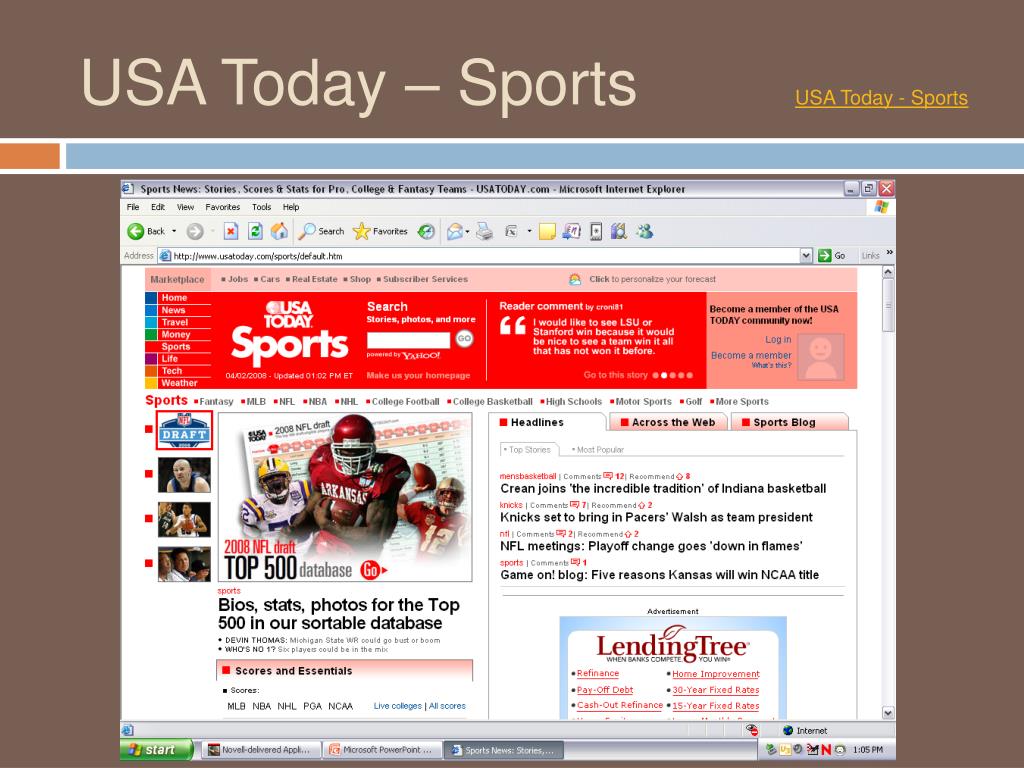Switch to Microsoft PowerPoint taskbar item
This screenshot has height=768, width=1024.
coord(381,750)
